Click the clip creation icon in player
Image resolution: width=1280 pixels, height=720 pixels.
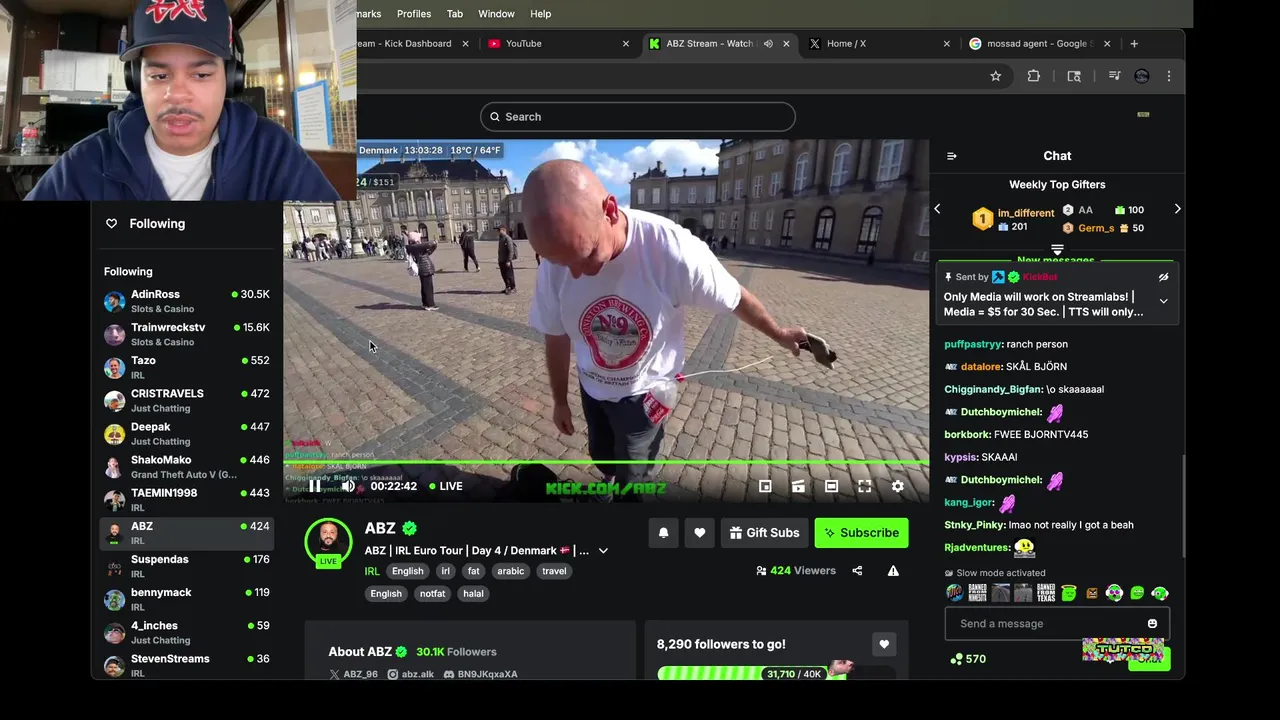point(798,486)
